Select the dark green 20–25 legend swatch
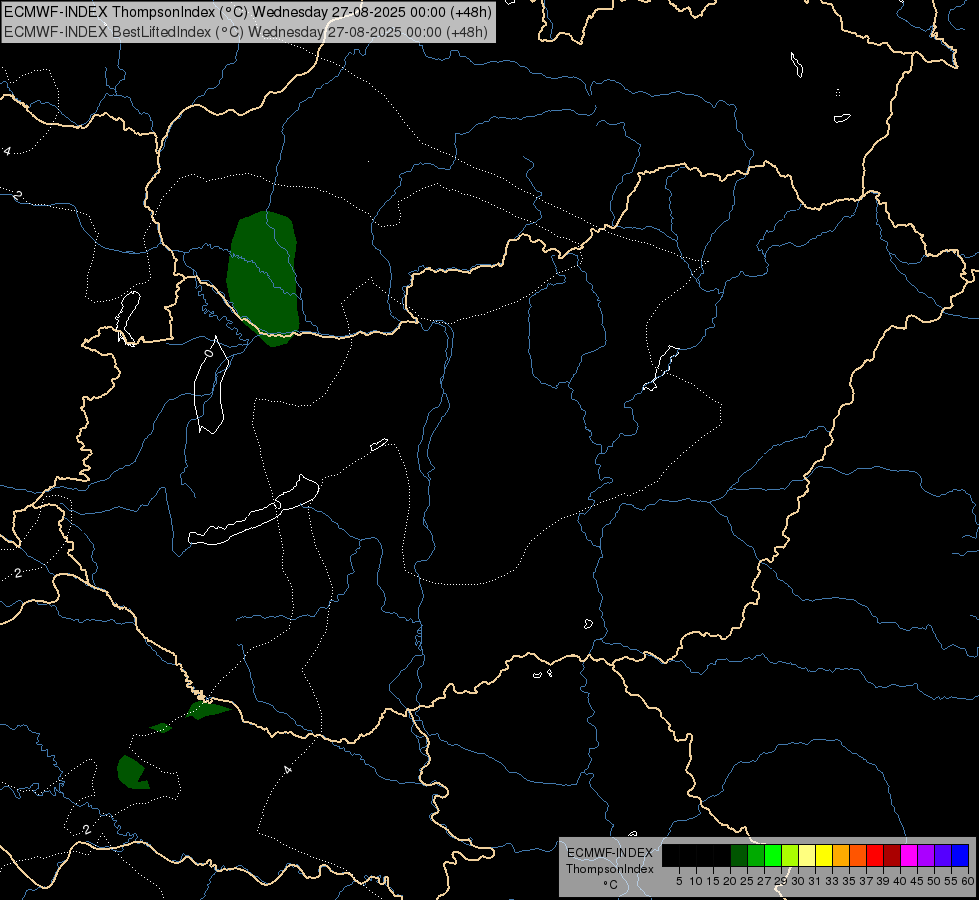 point(739,855)
